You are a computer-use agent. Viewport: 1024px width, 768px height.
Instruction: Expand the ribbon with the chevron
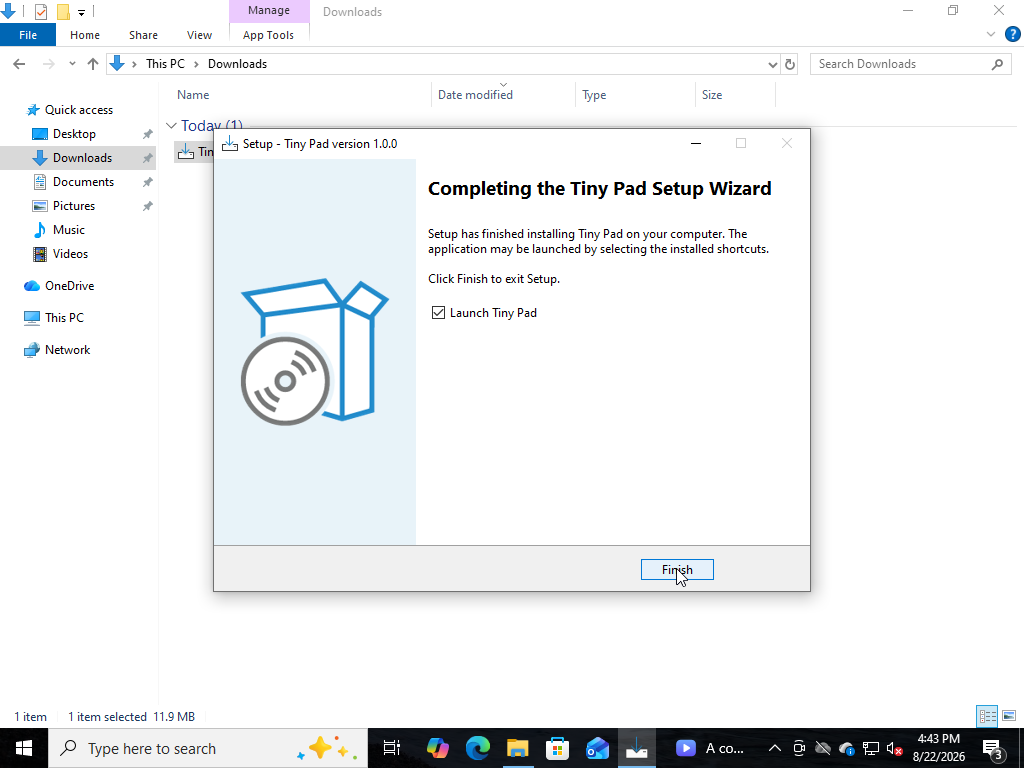(991, 34)
